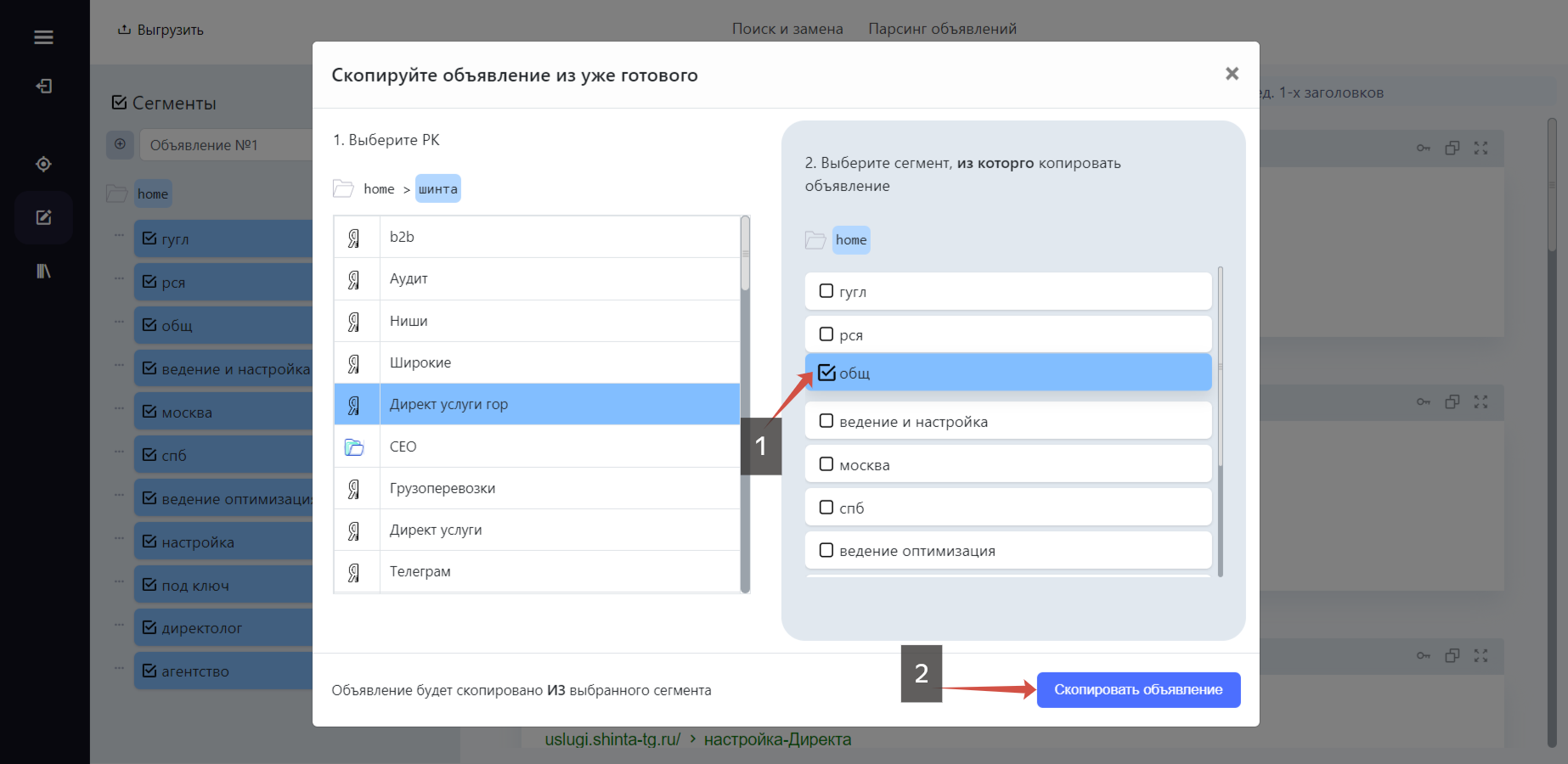
Task: Select b2b campaign row
Action: click(537, 237)
